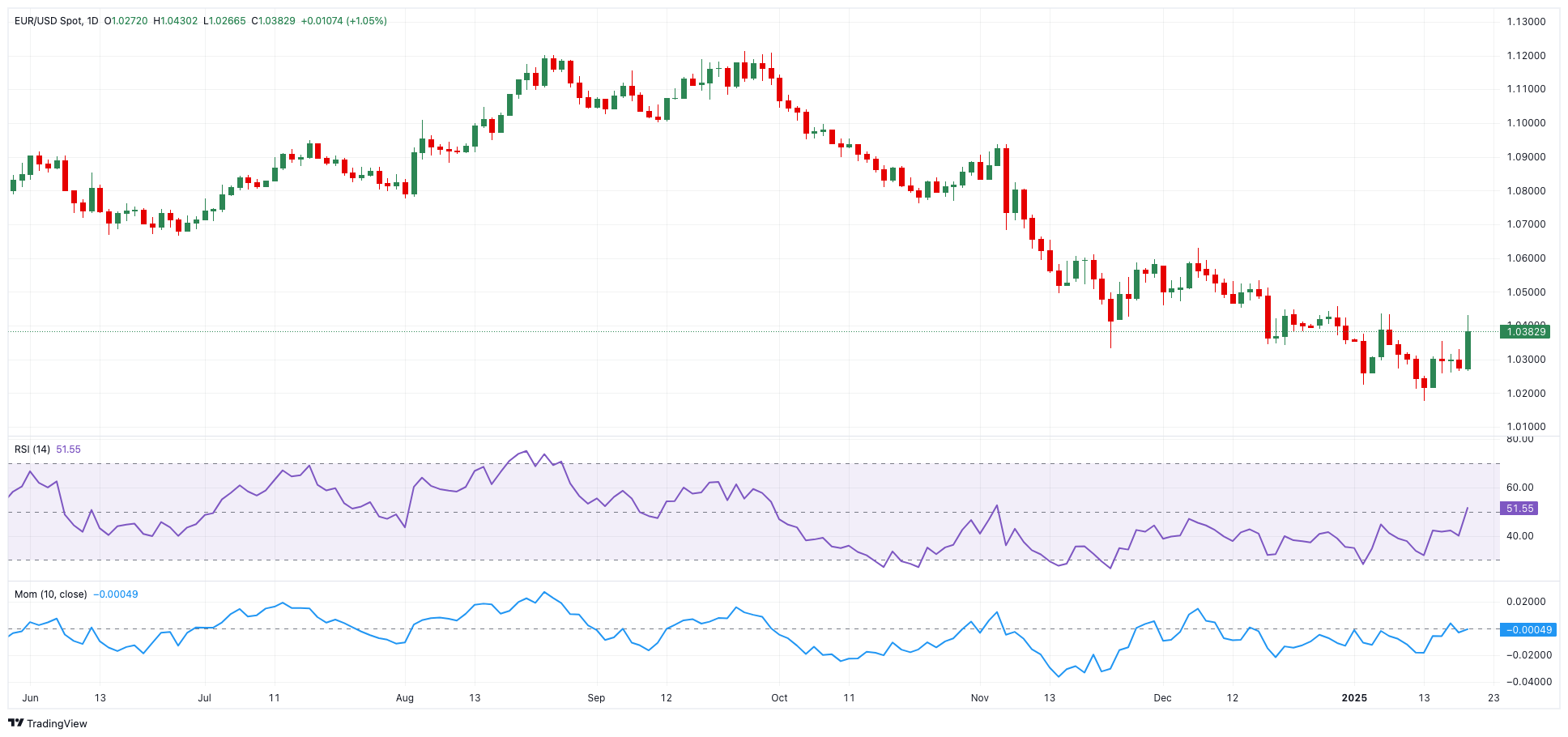Click the Nov label on time axis
This screenshot has height=737, width=1568.
980,697
